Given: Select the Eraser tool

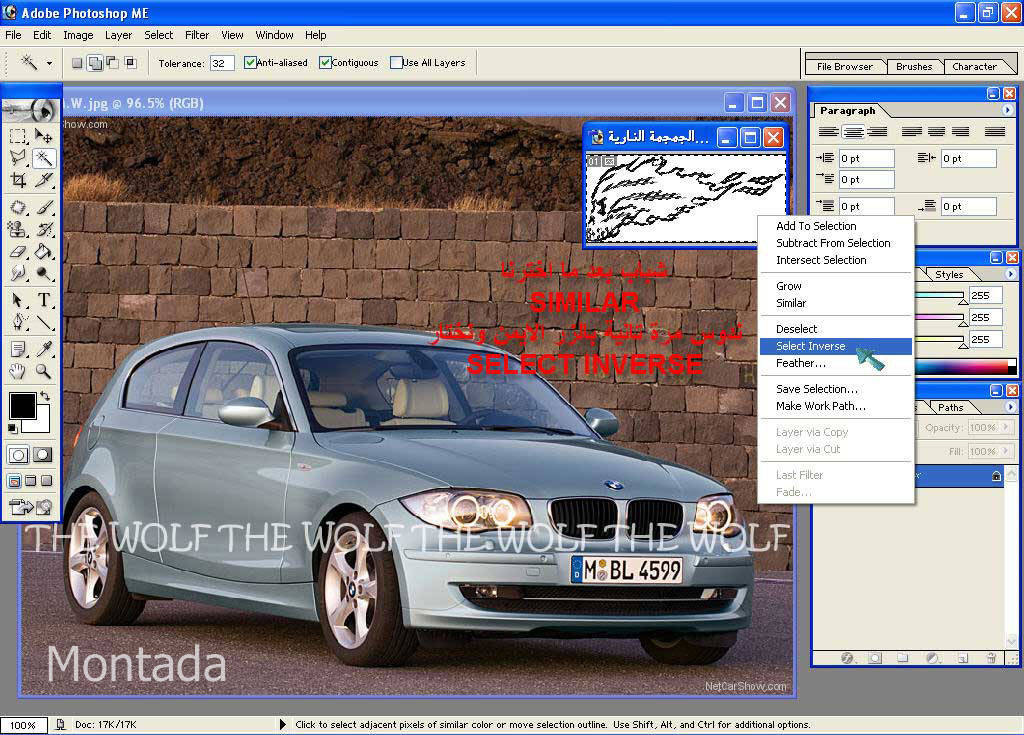Looking at the screenshot, I should point(18,252).
